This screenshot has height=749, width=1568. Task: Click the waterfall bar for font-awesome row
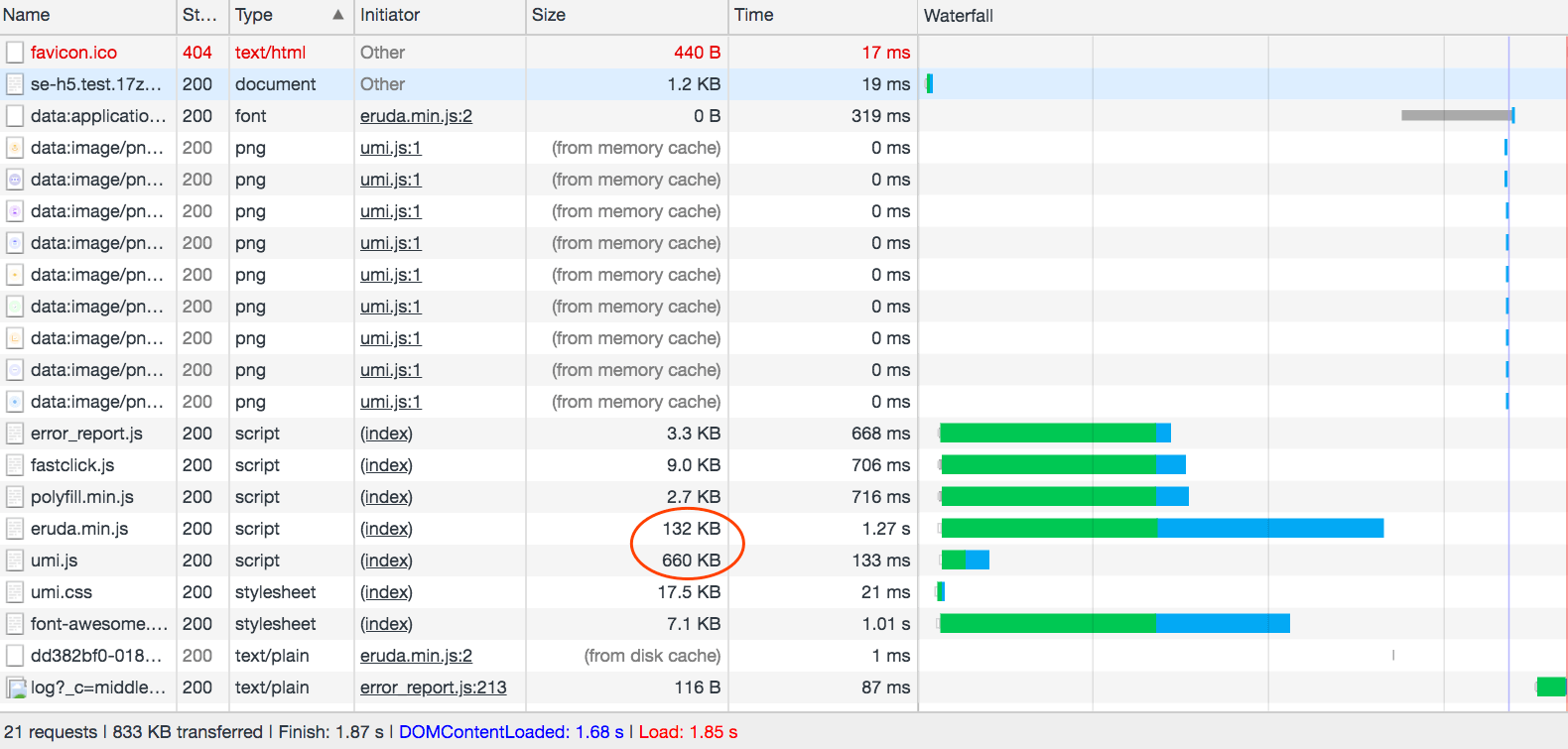coord(1114,623)
